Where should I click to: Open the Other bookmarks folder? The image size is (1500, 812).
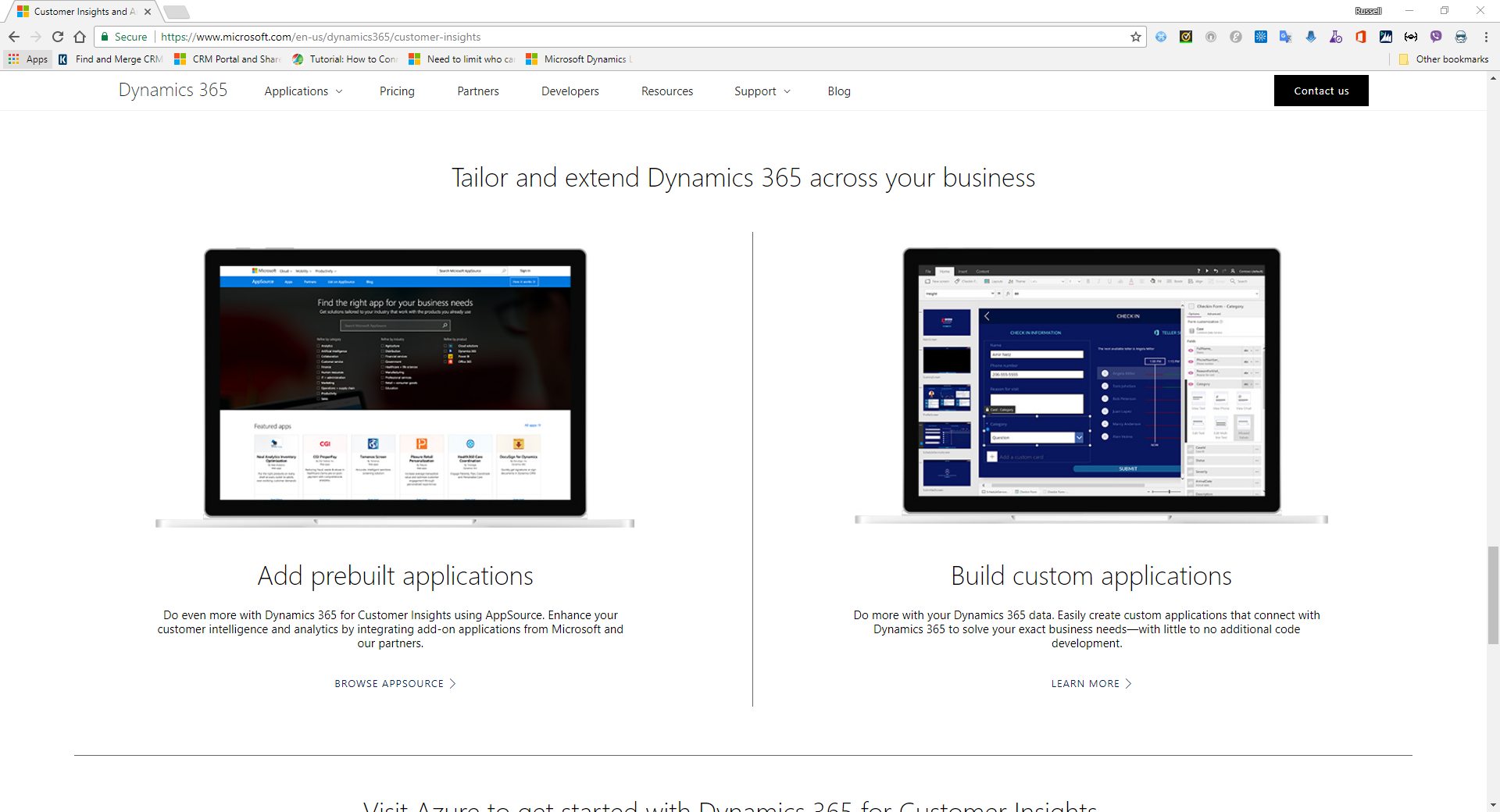click(1444, 59)
